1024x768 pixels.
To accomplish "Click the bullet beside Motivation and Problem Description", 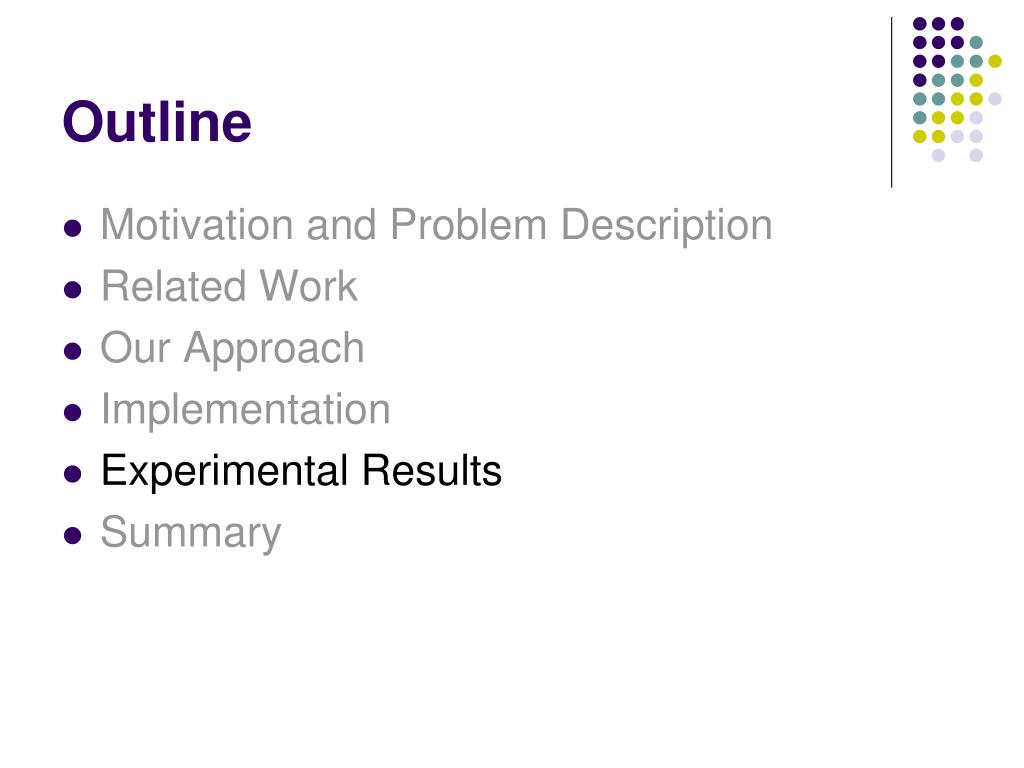I will [x=72, y=228].
